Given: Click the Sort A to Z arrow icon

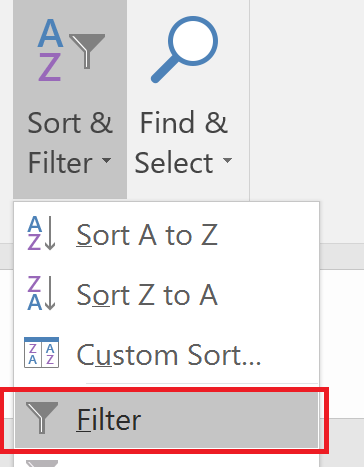Looking at the screenshot, I should click(41, 233).
